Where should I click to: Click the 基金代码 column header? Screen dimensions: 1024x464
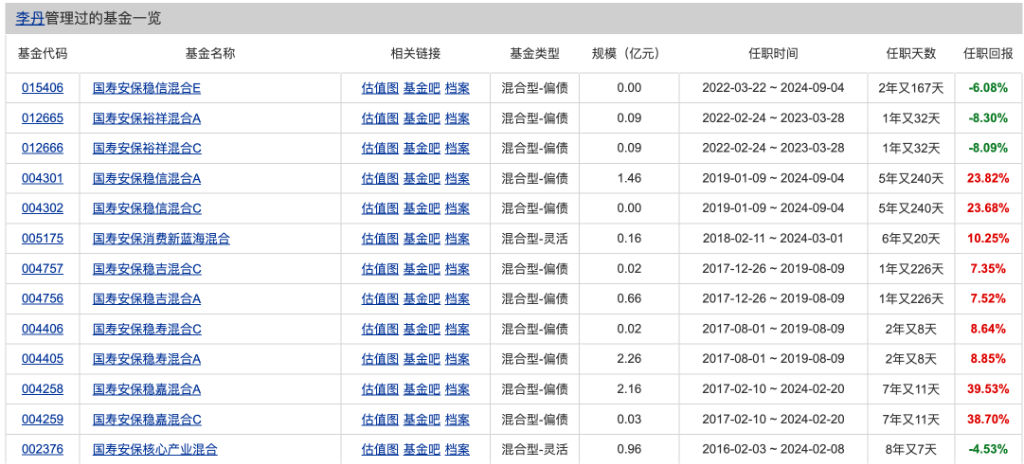coord(42,54)
